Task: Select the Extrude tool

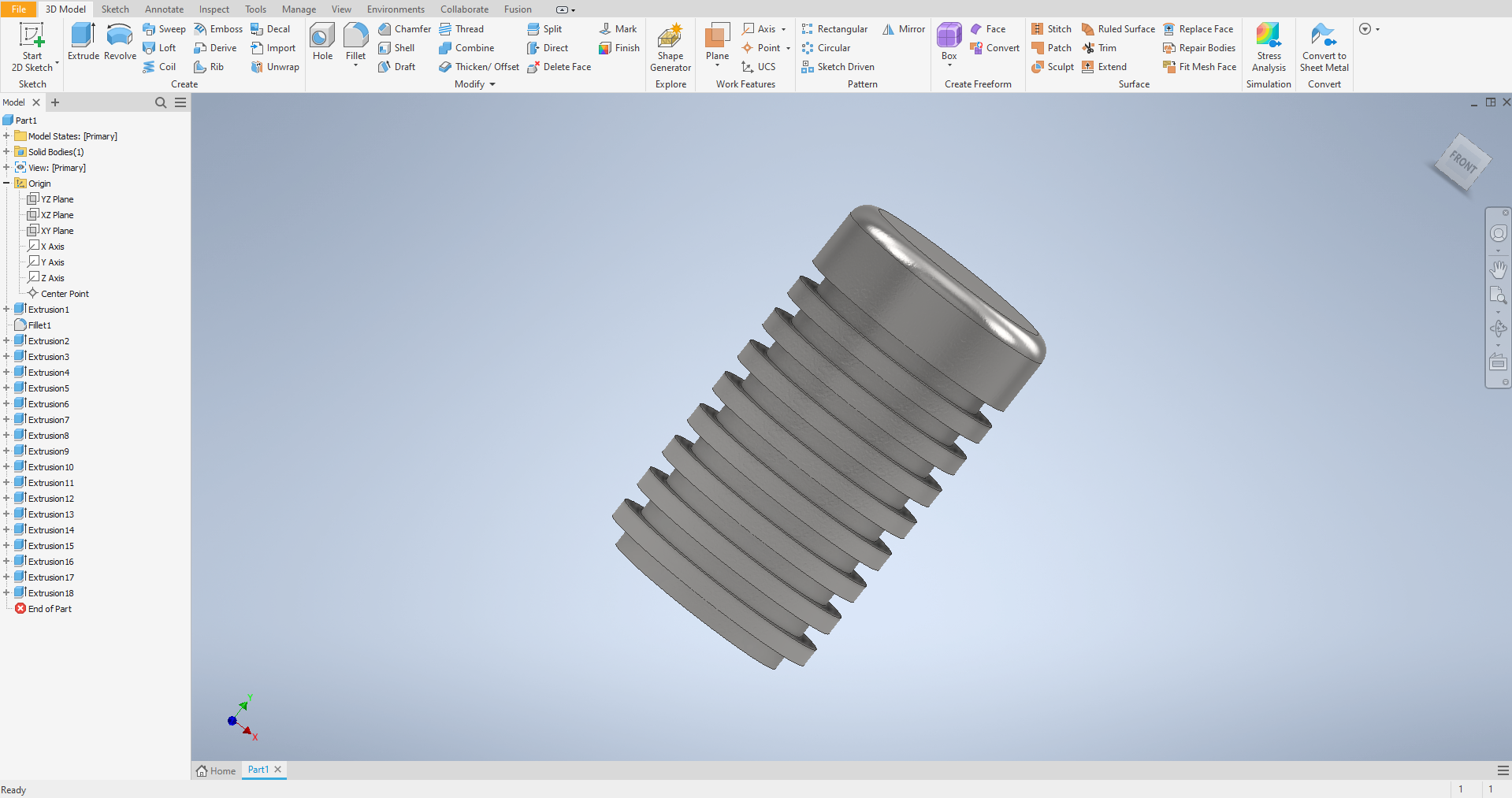Action: click(x=84, y=42)
